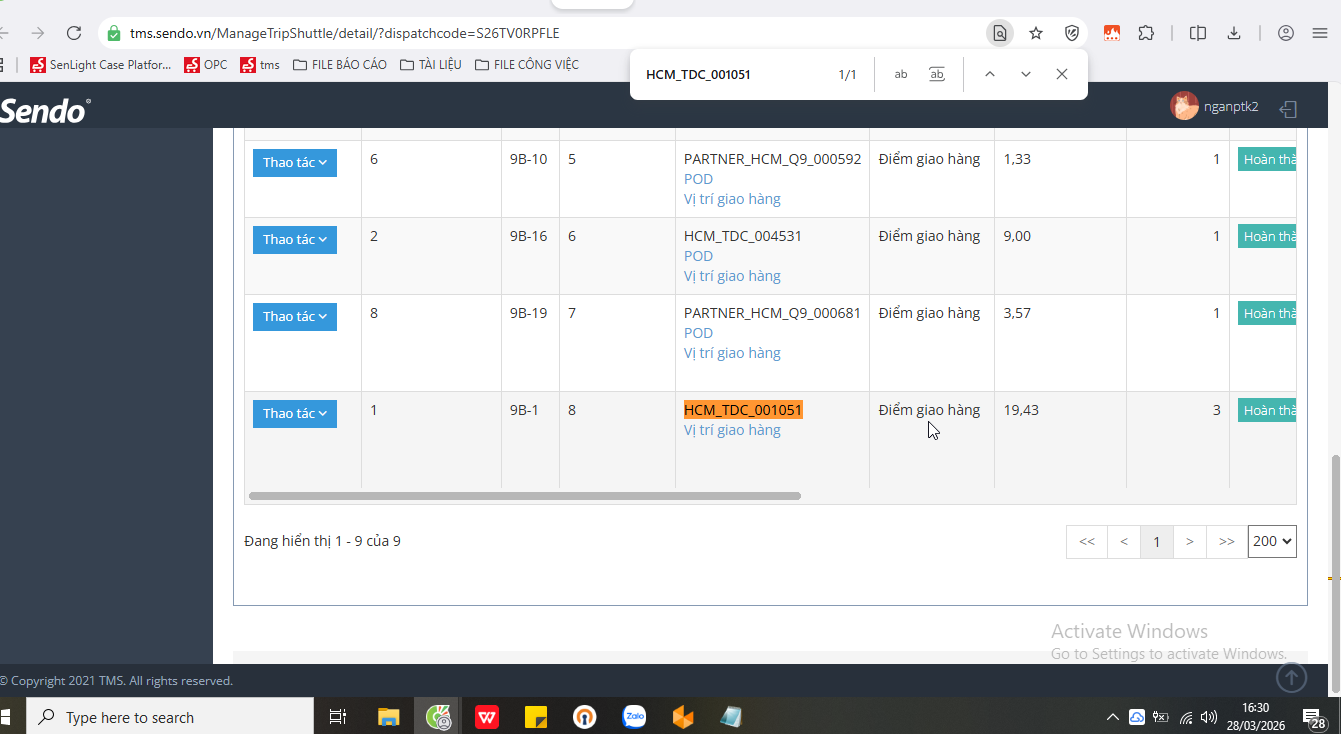The width and height of the screenshot is (1341, 734).
Task: Click the find bar search text field
Action: pyautogui.click(x=735, y=74)
